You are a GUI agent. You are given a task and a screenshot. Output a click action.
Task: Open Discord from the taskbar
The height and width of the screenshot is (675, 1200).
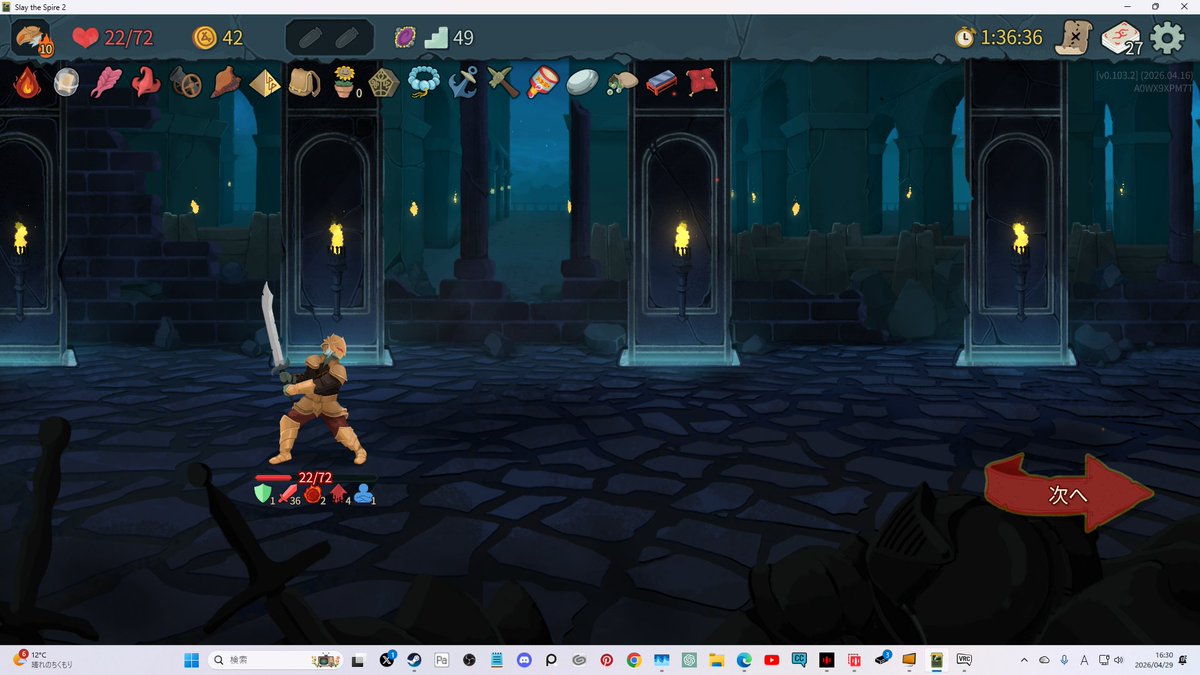point(524,660)
